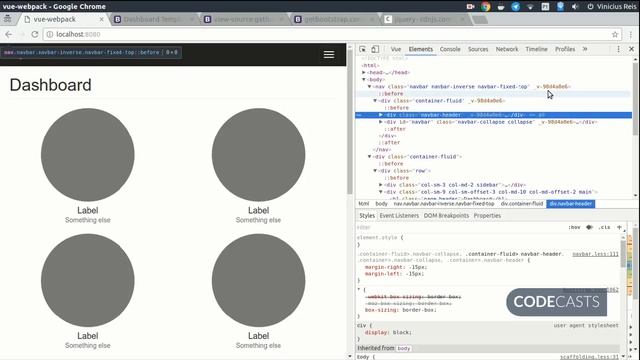This screenshot has width=640, height=360.
Task: Open the Properties pane
Action: pyautogui.click(x=487, y=216)
